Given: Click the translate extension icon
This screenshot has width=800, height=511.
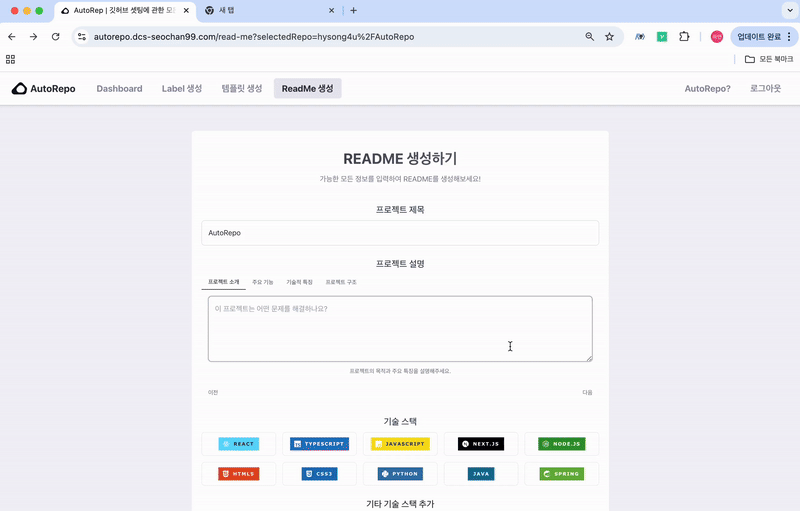Looking at the screenshot, I should coord(639,37).
